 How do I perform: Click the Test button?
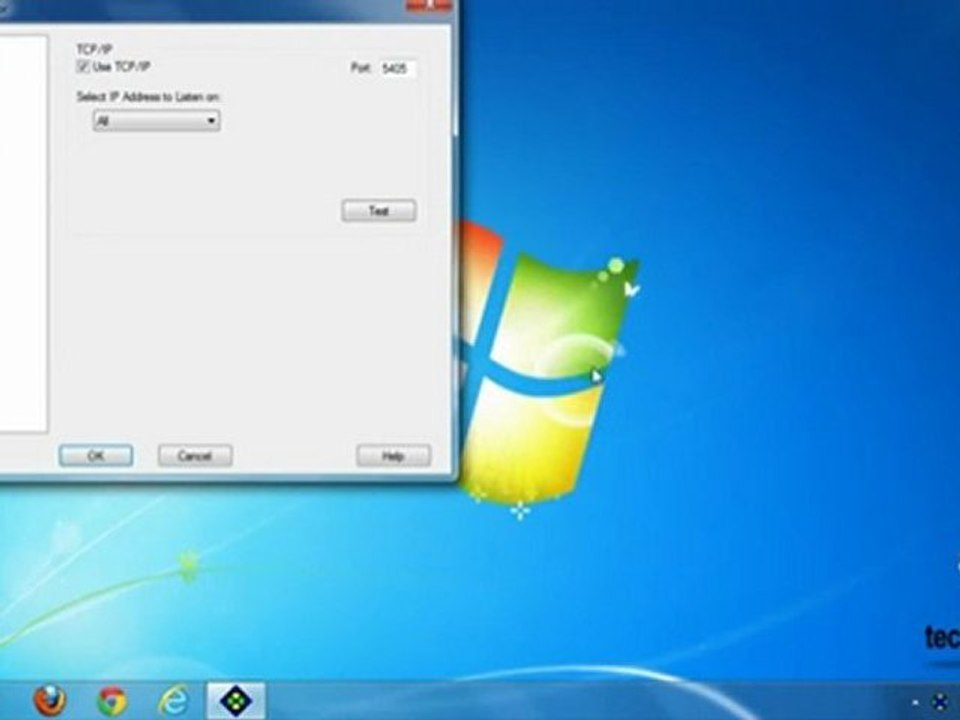379,211
